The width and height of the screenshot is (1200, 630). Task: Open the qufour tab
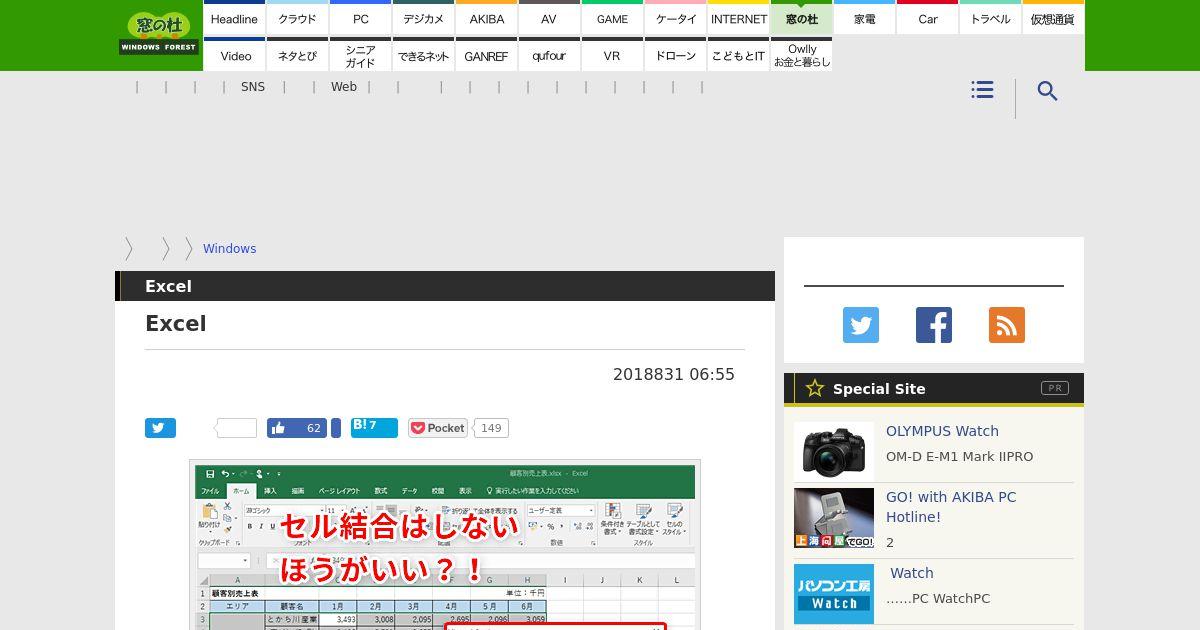click(x=549, y=55)
